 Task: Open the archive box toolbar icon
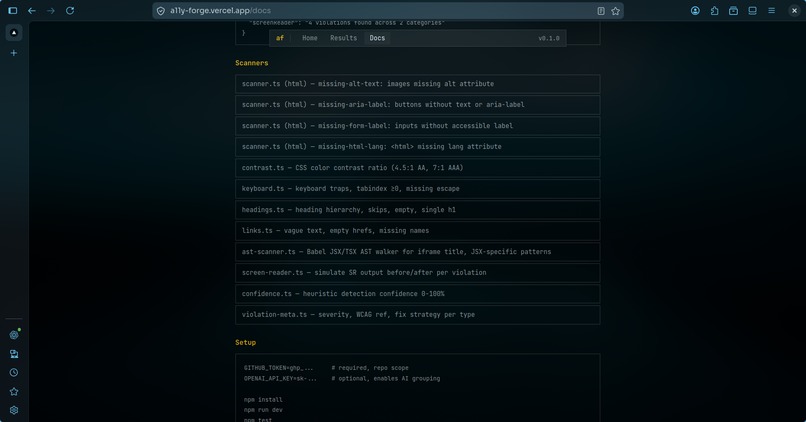coord(734,10)
